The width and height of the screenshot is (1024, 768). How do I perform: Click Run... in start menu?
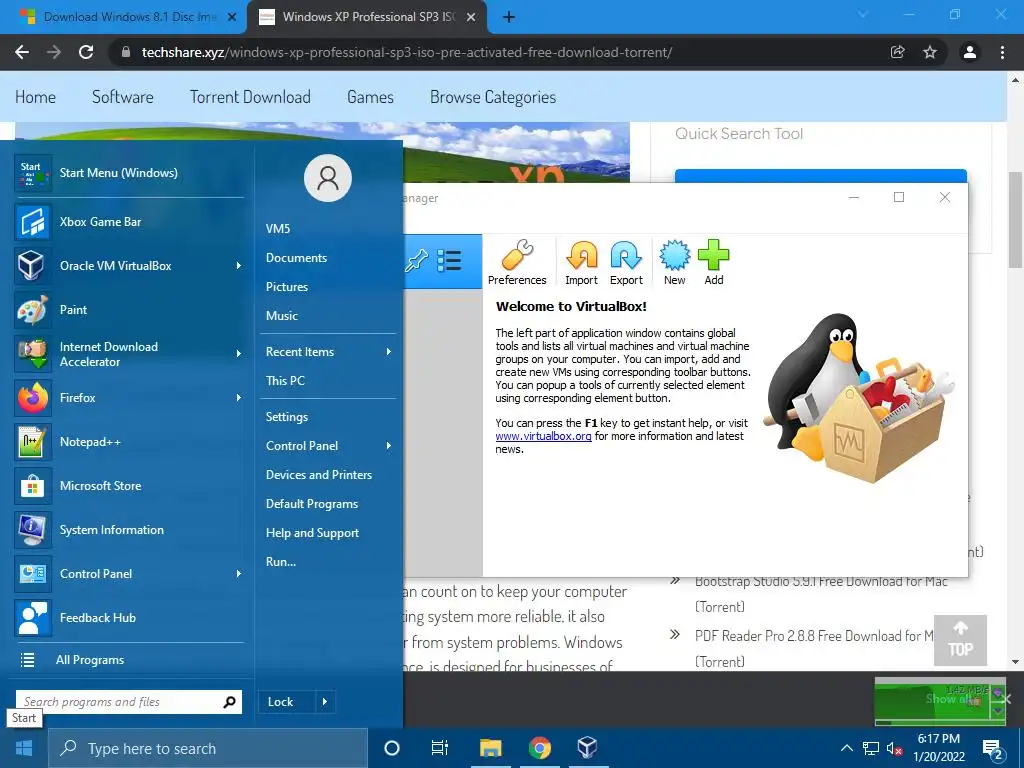281,562
